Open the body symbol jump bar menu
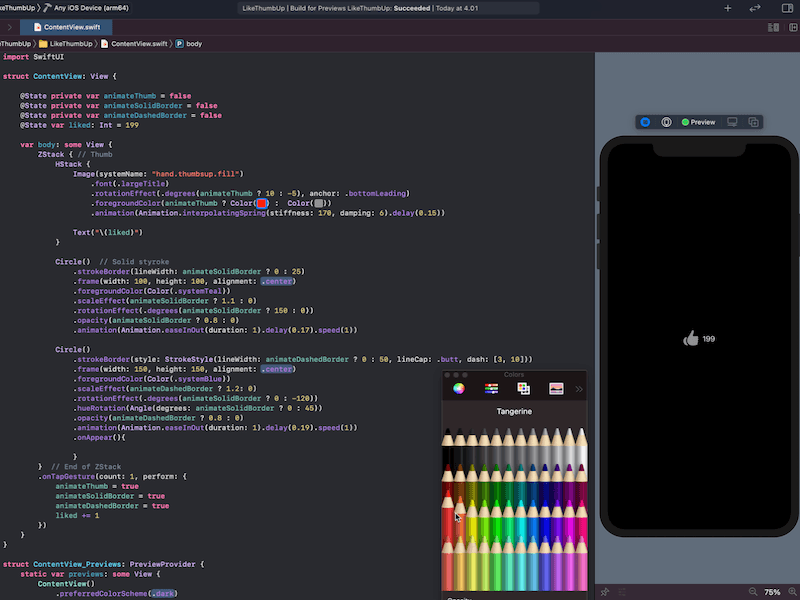This screenshot has height=600, width=800. tap(189, 44)
